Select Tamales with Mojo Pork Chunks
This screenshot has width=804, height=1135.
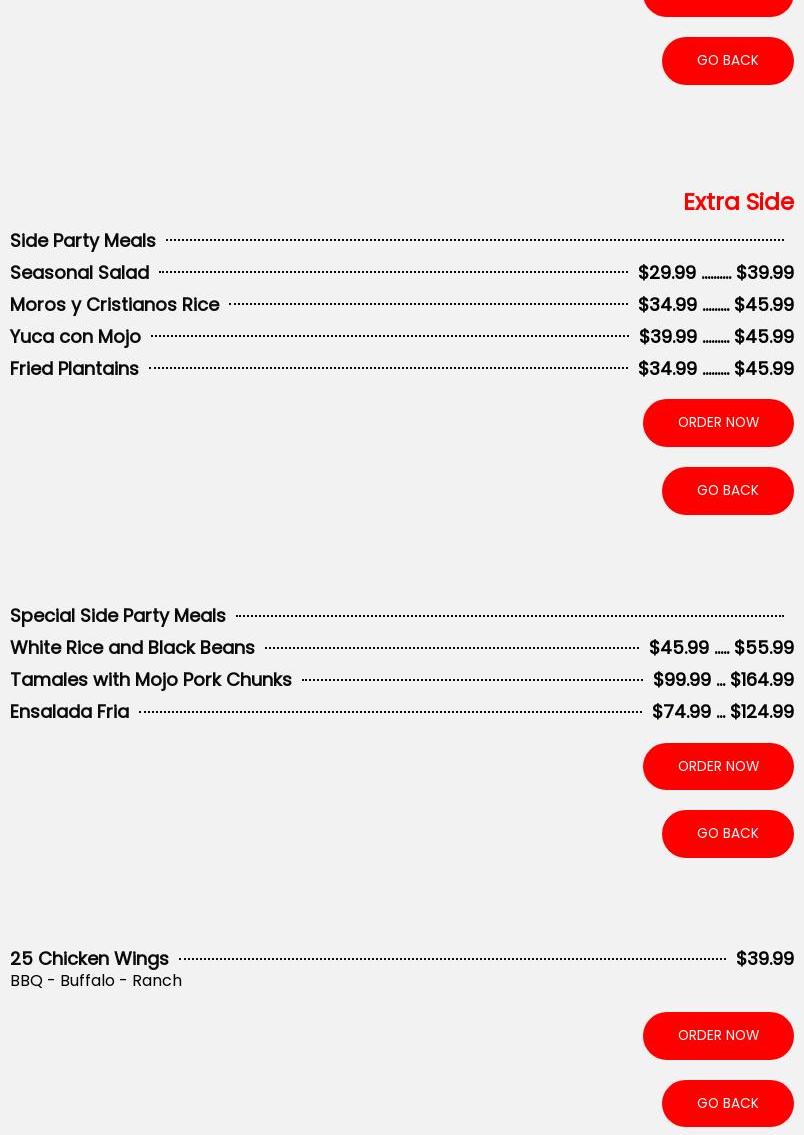[x=151, y=679]
